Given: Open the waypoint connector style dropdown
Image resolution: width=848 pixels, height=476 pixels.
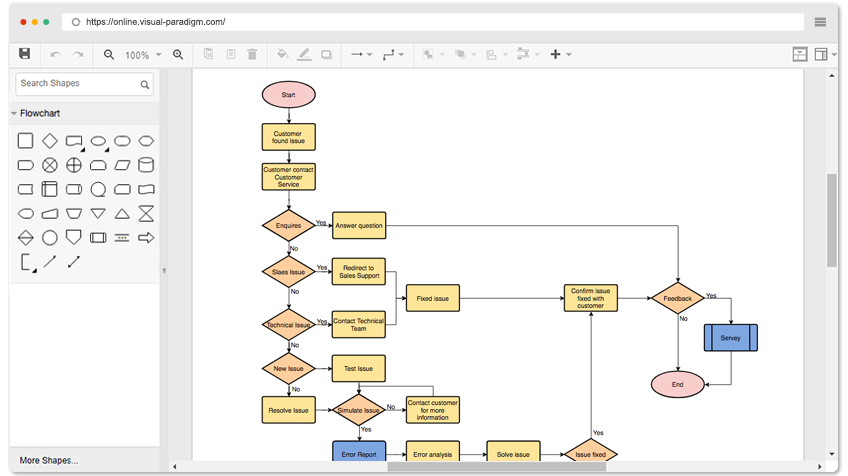Looking at the screenshot, I should [x=393, y=55].
